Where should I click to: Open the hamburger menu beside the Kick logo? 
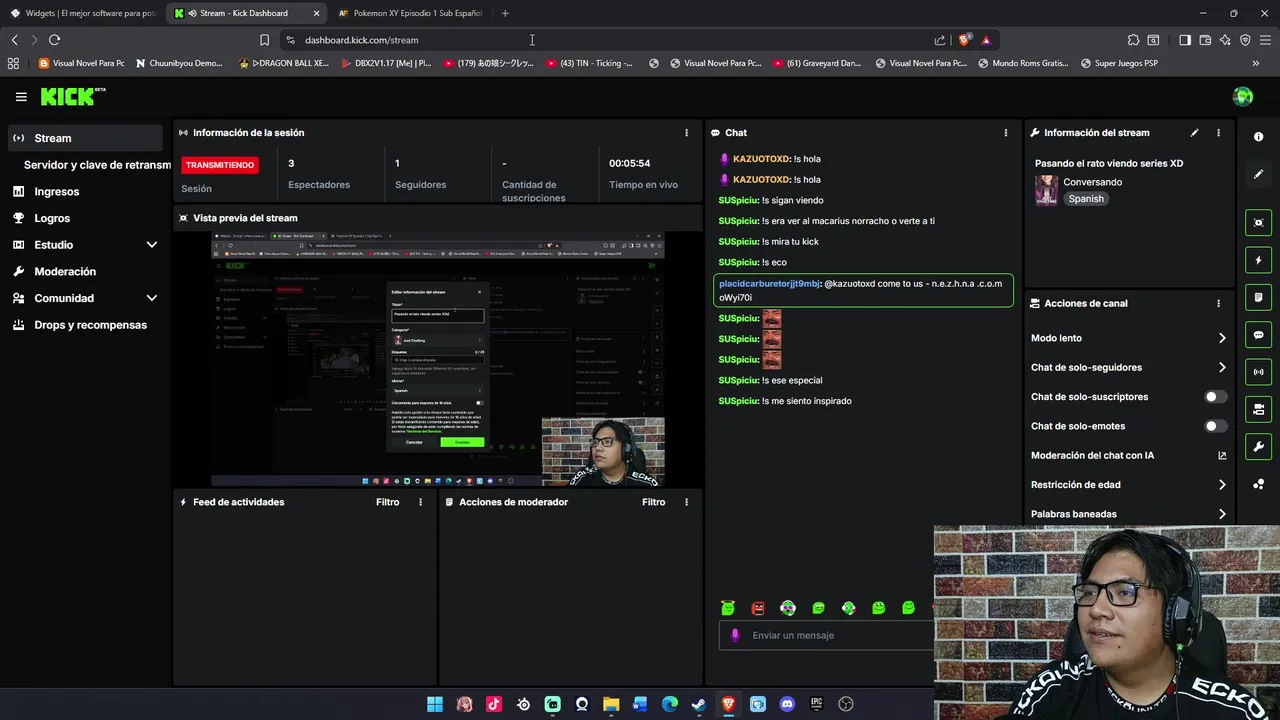point(21,97)
